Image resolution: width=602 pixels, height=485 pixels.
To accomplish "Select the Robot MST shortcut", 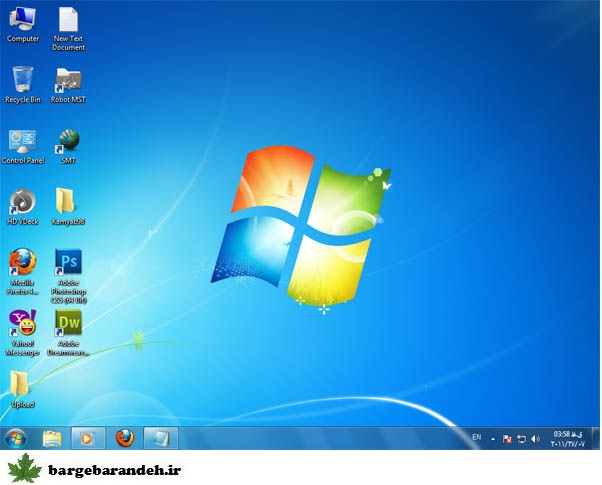I will point(68,85).
